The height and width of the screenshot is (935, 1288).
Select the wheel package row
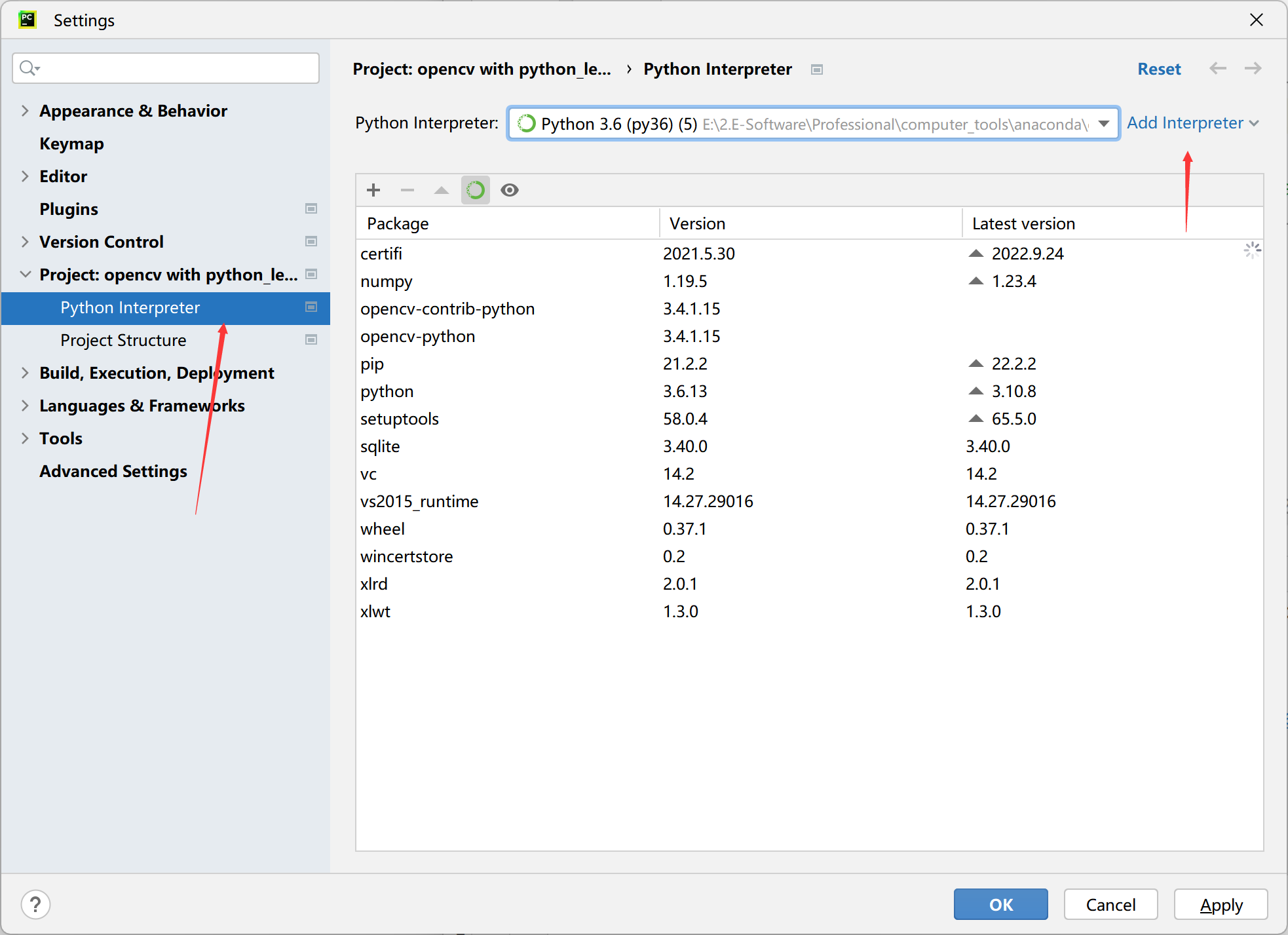point(809,529)
